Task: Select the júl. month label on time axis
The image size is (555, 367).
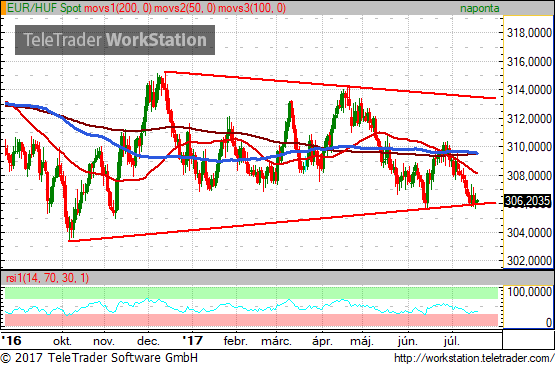Action: click(452, 342)
